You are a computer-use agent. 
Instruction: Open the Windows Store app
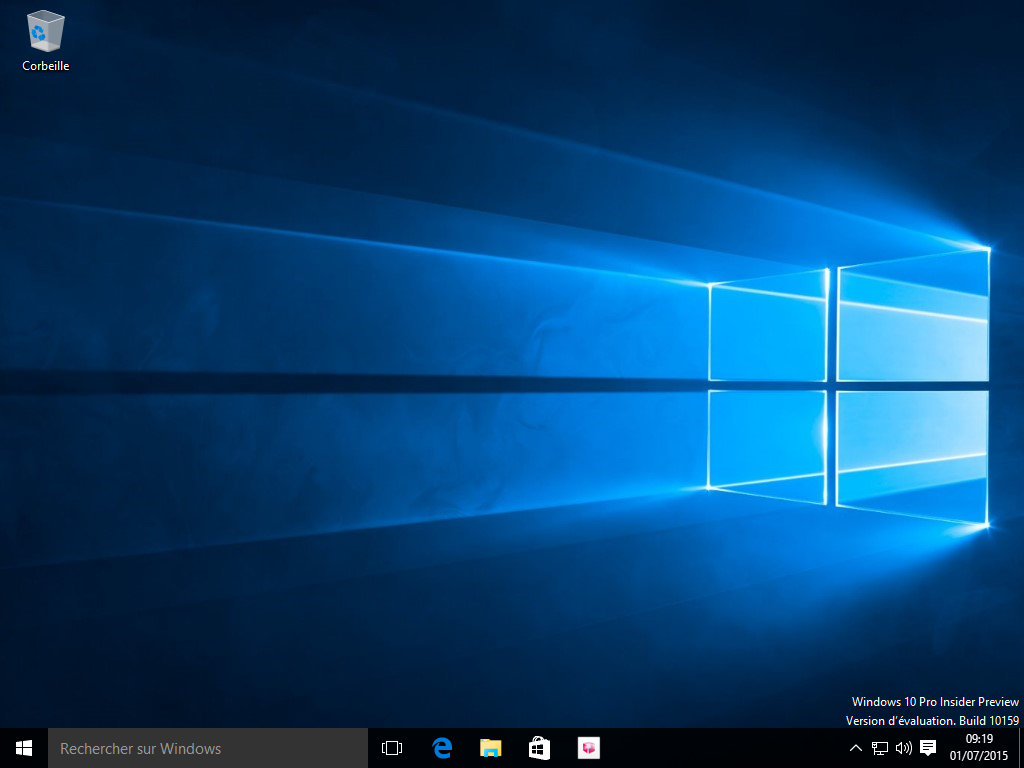[x=539, y=747]
